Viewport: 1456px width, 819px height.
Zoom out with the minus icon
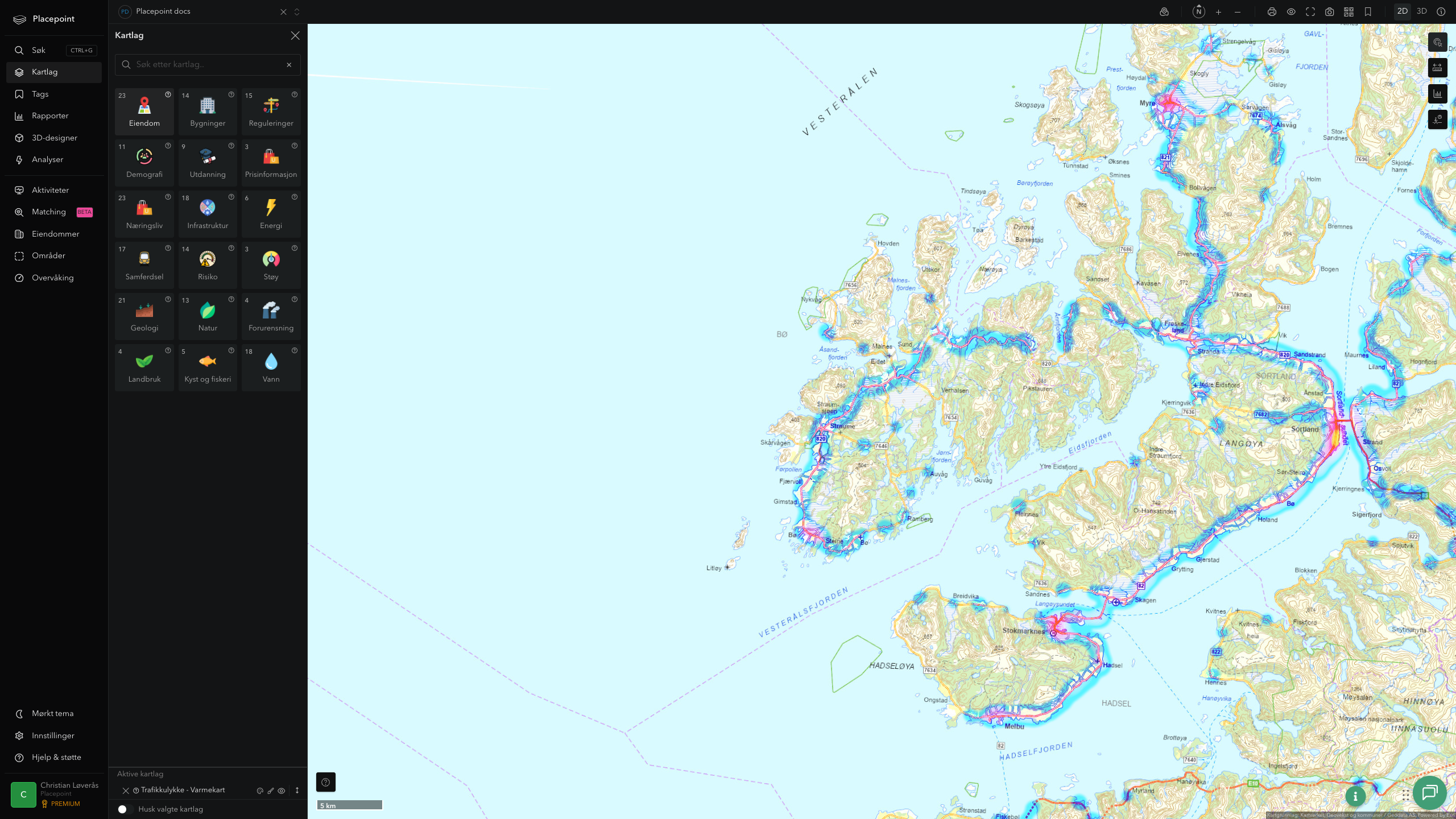[1238, 12]
